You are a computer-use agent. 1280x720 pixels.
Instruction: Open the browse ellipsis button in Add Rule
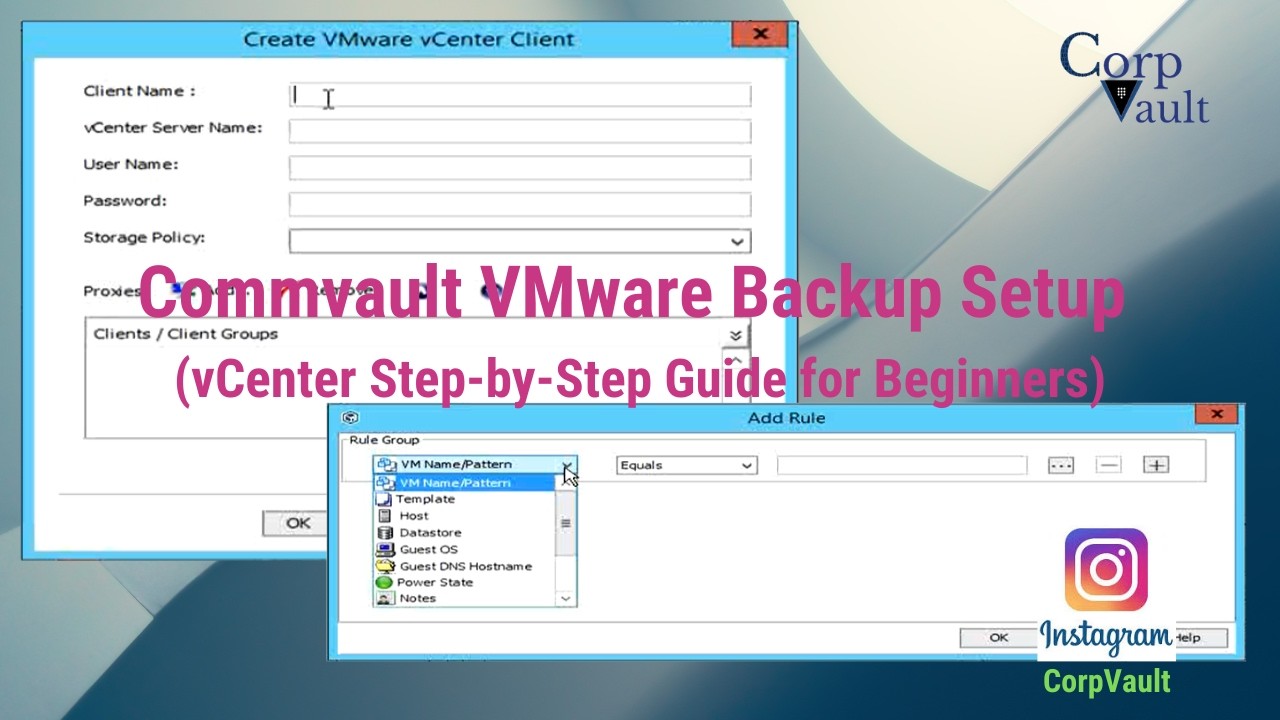[x=1060, y=465]
